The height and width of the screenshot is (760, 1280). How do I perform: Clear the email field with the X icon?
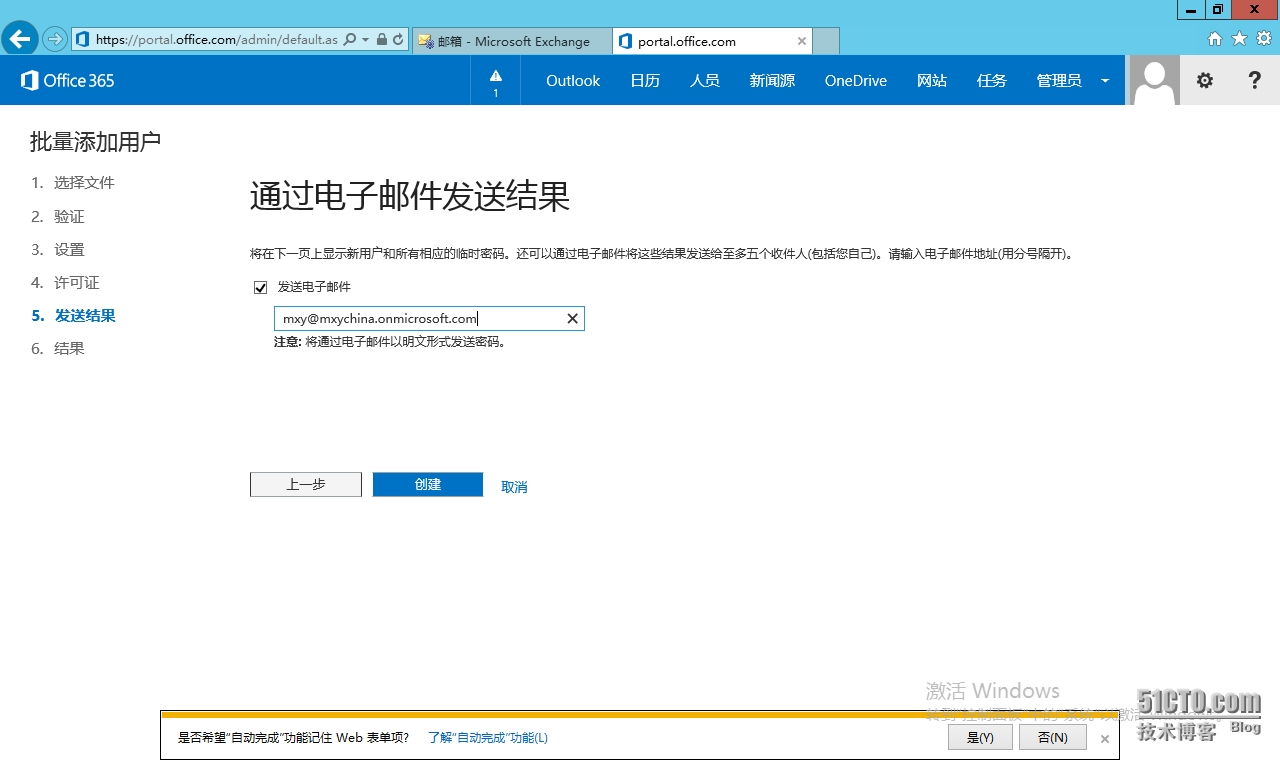coord(572,318)
